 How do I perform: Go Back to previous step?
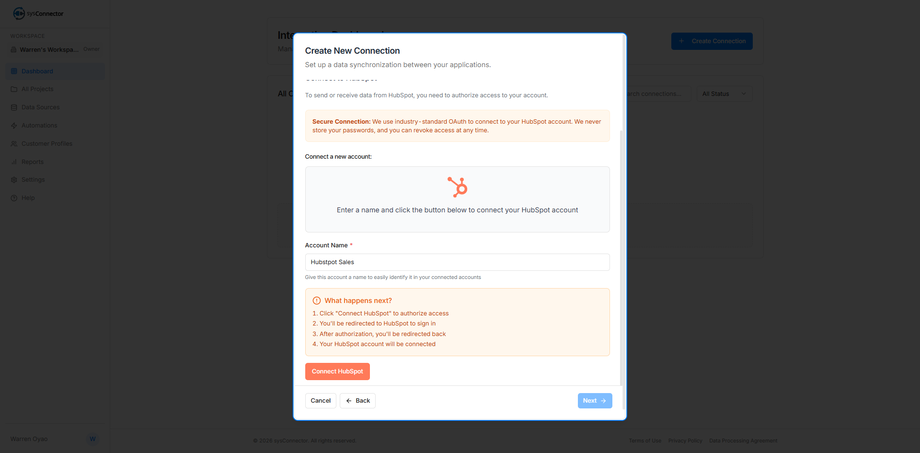pyautogui.click(x=357, y=401)
